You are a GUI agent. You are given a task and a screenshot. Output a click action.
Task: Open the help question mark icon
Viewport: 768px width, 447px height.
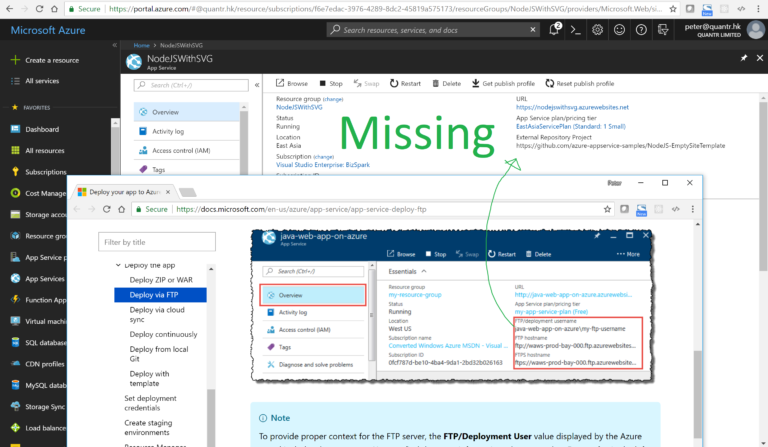[641, 30]
